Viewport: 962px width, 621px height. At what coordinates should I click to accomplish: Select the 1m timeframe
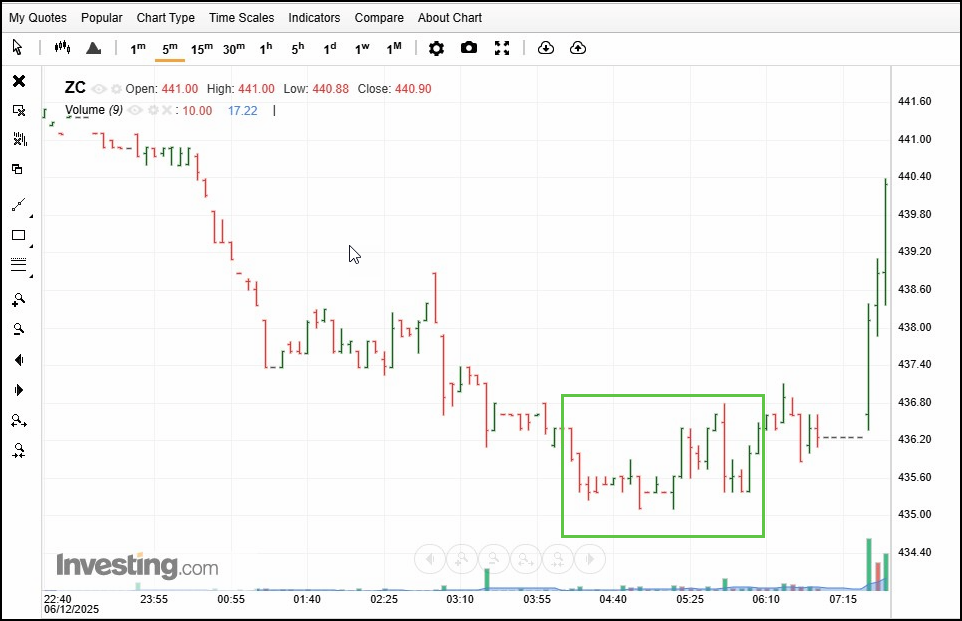click(x=138, y=48)
